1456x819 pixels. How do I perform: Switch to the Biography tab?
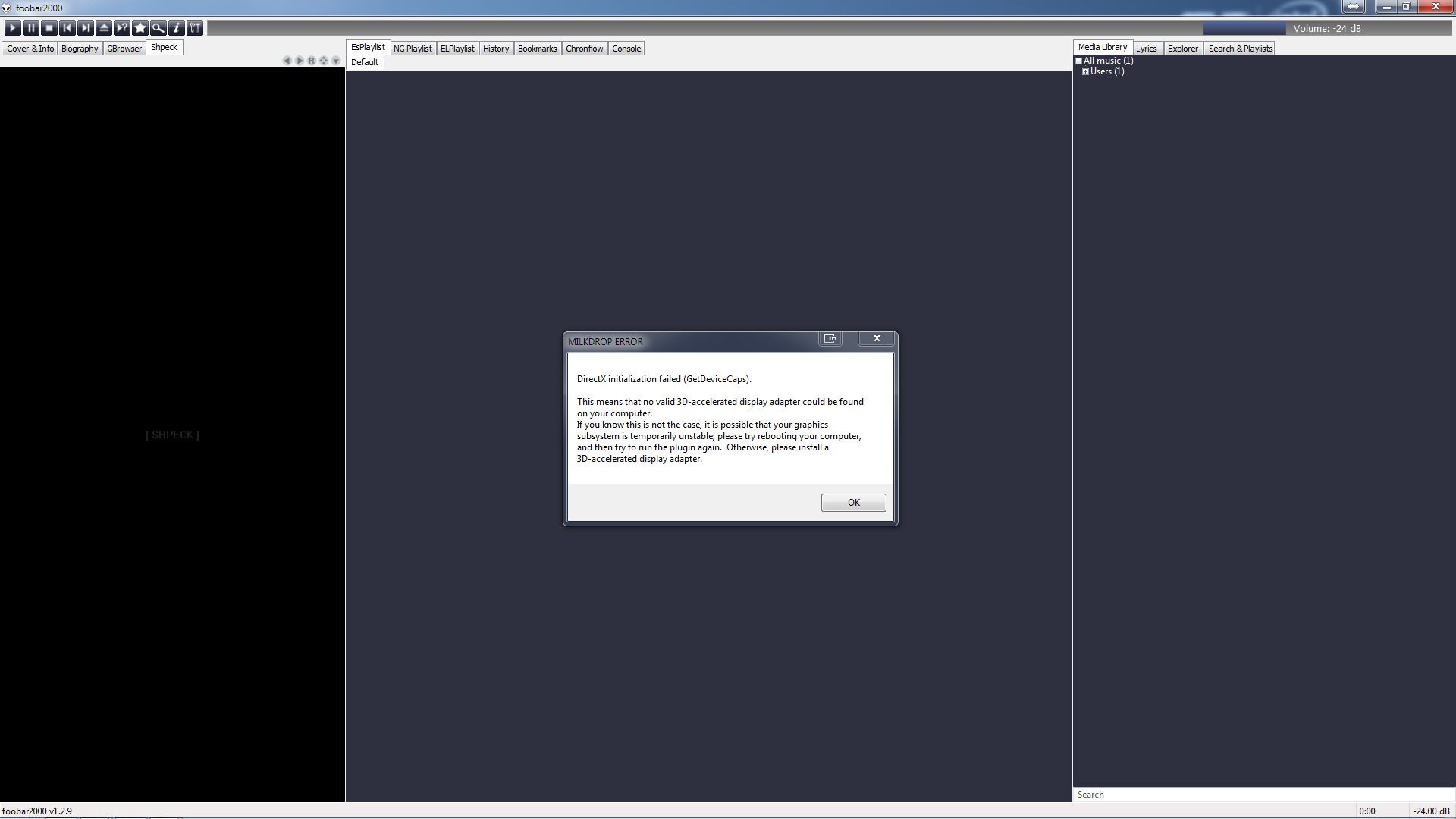pos(80,49)
